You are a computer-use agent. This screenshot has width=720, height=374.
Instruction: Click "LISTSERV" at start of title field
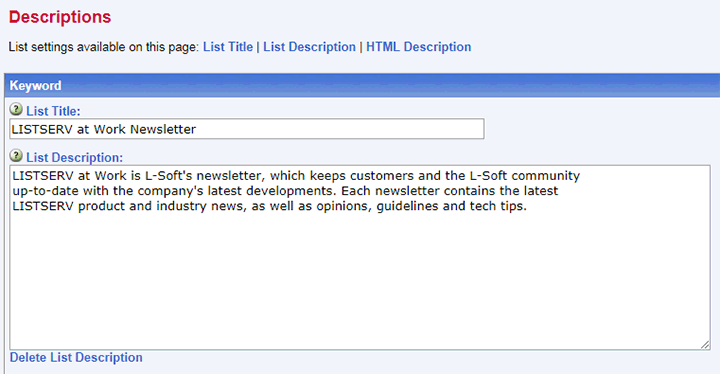[x=42, y=130]
